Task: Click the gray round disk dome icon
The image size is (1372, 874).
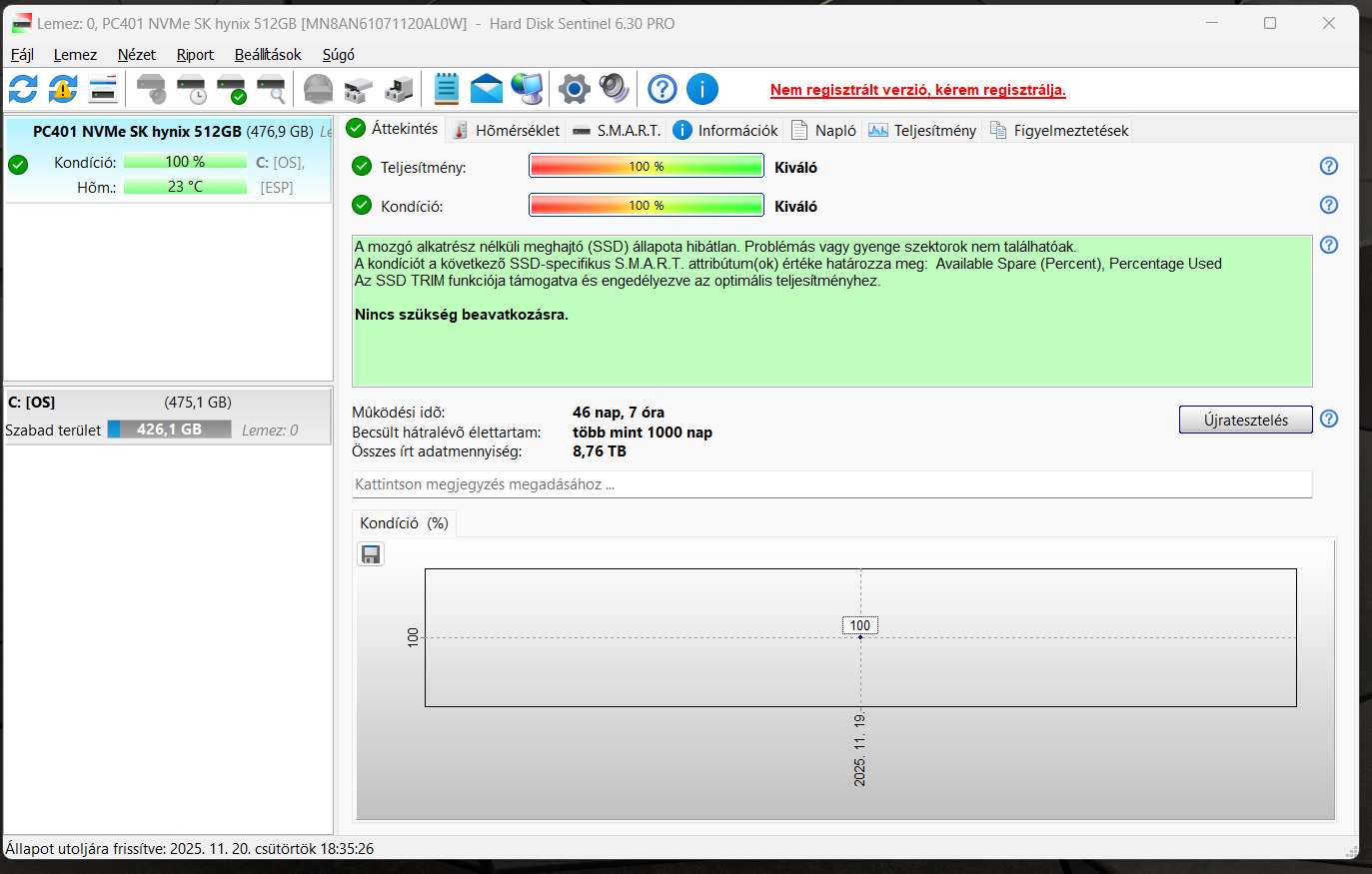Action: coord(318,89)
